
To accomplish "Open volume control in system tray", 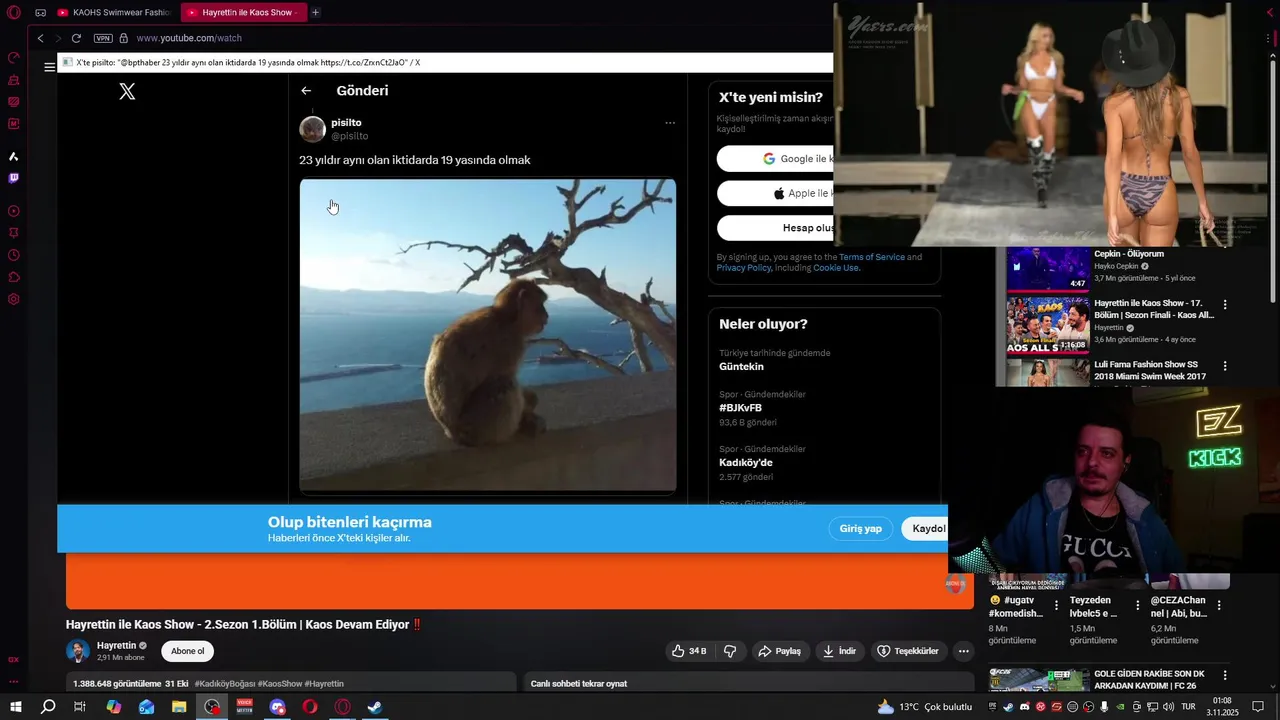I will coord(1168,707).
